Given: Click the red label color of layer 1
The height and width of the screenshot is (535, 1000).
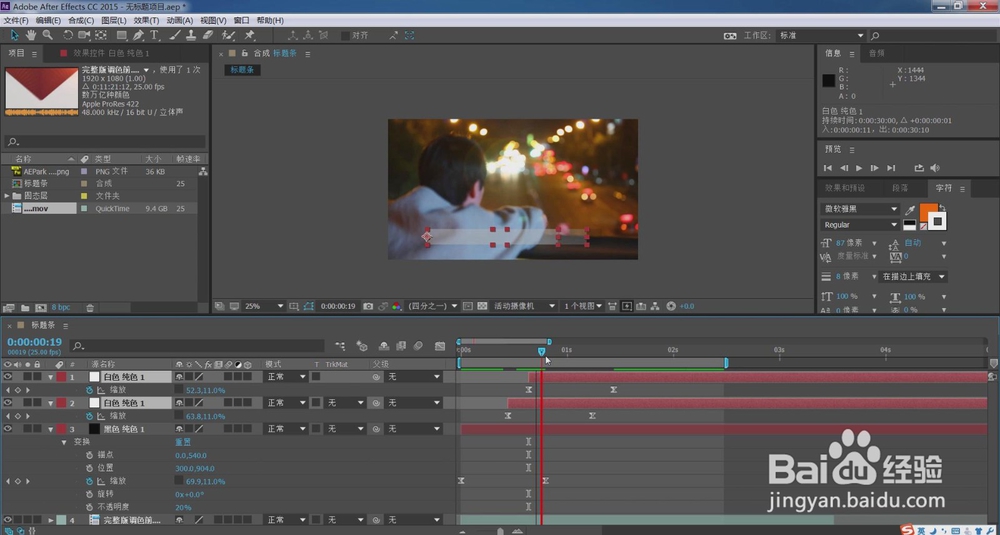Looking at the screenshot, I should [x=61, y=377].
